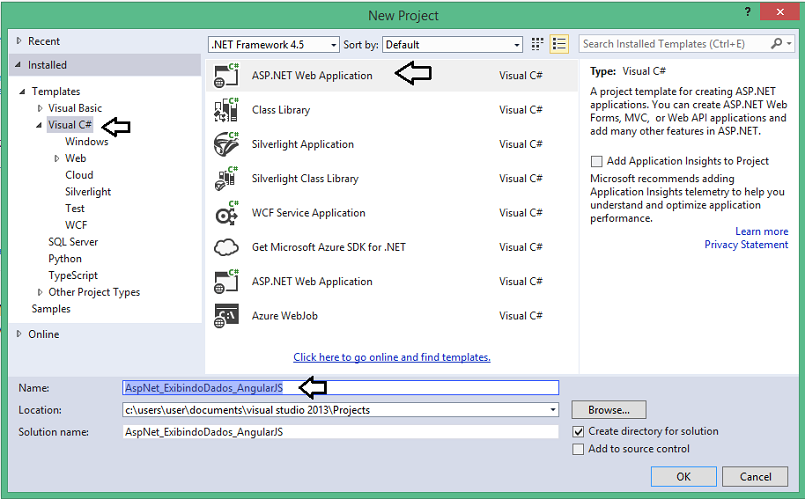Screen dimensions: 805x499
Task: Click the project Name input field
Action: [340, 388]
